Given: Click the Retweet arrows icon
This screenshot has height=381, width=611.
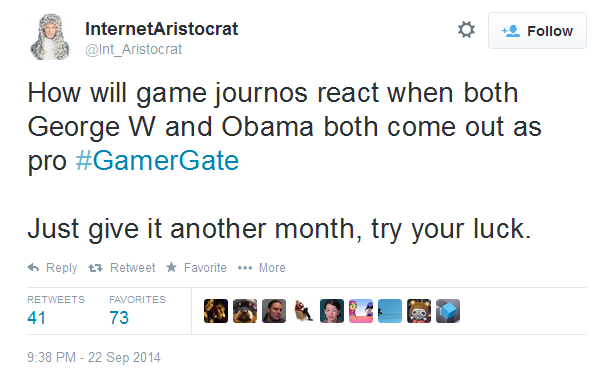Looking at the screenshot, I should tap(95, 268).
